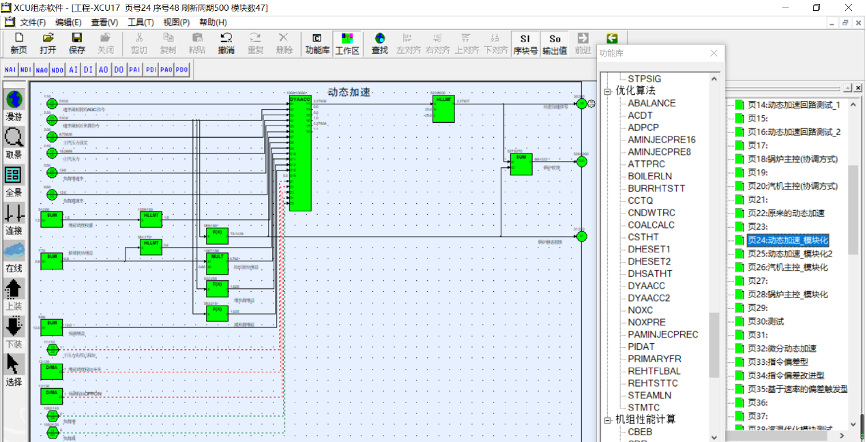The height and width of the screenshot is (442, 866).
Task: Click the 查找 (Find) toolbar icon
Action: [x=380, y=42]
